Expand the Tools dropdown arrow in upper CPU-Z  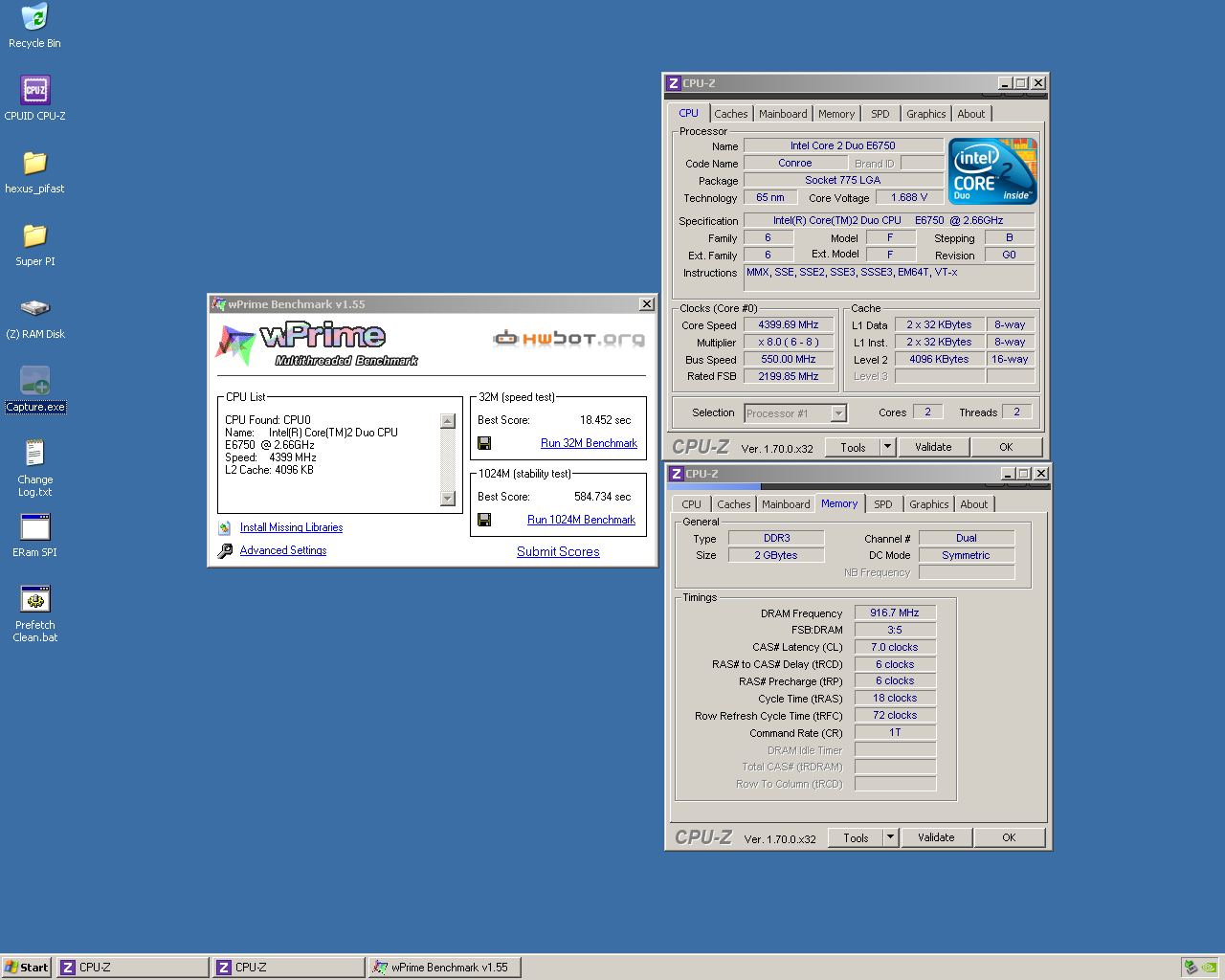pyautogui.click(x=887, y=447)
